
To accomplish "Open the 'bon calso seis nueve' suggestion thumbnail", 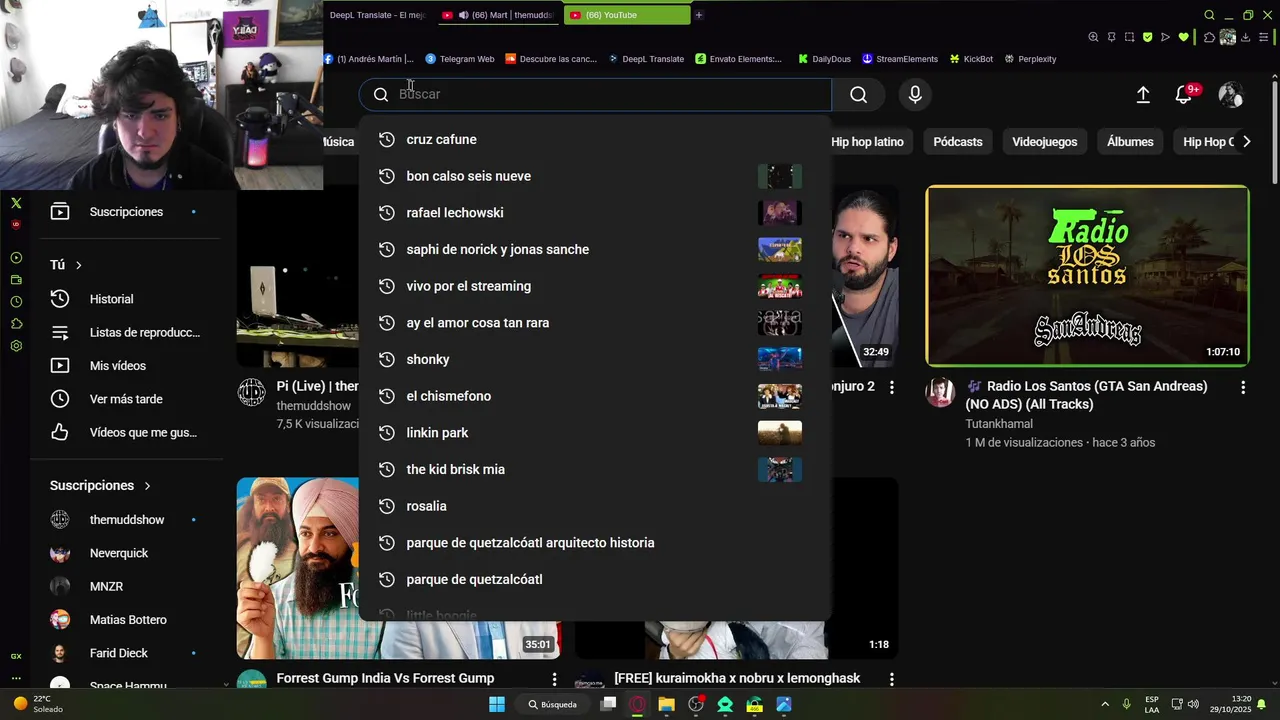I will tap(780, 176).
